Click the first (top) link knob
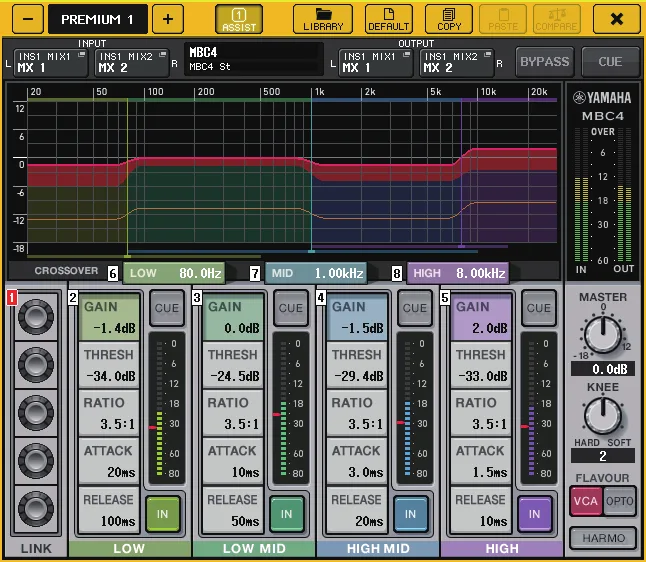 tap(36, 317)
